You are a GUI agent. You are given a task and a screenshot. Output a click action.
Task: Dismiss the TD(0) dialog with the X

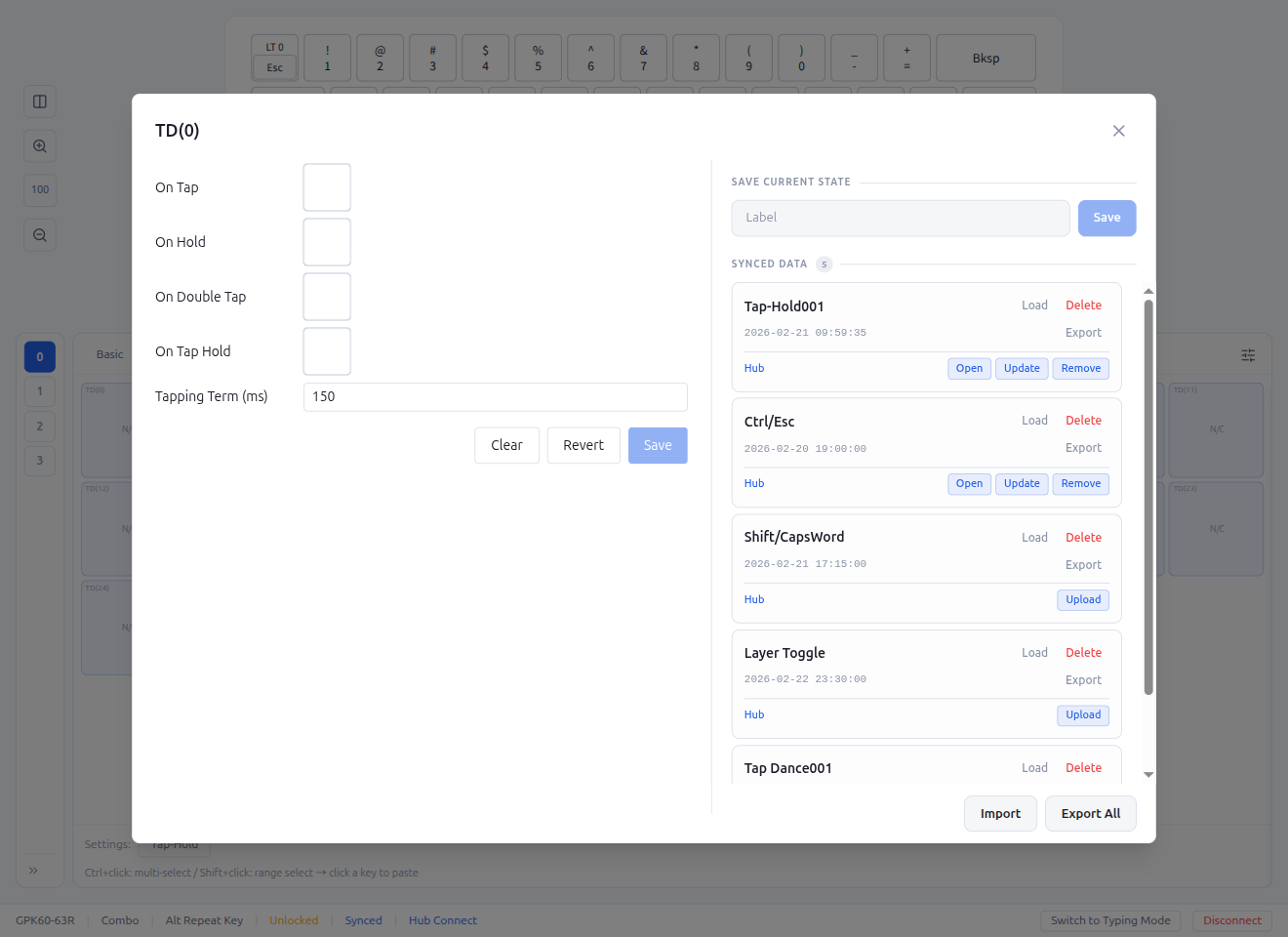point(1118,130)
